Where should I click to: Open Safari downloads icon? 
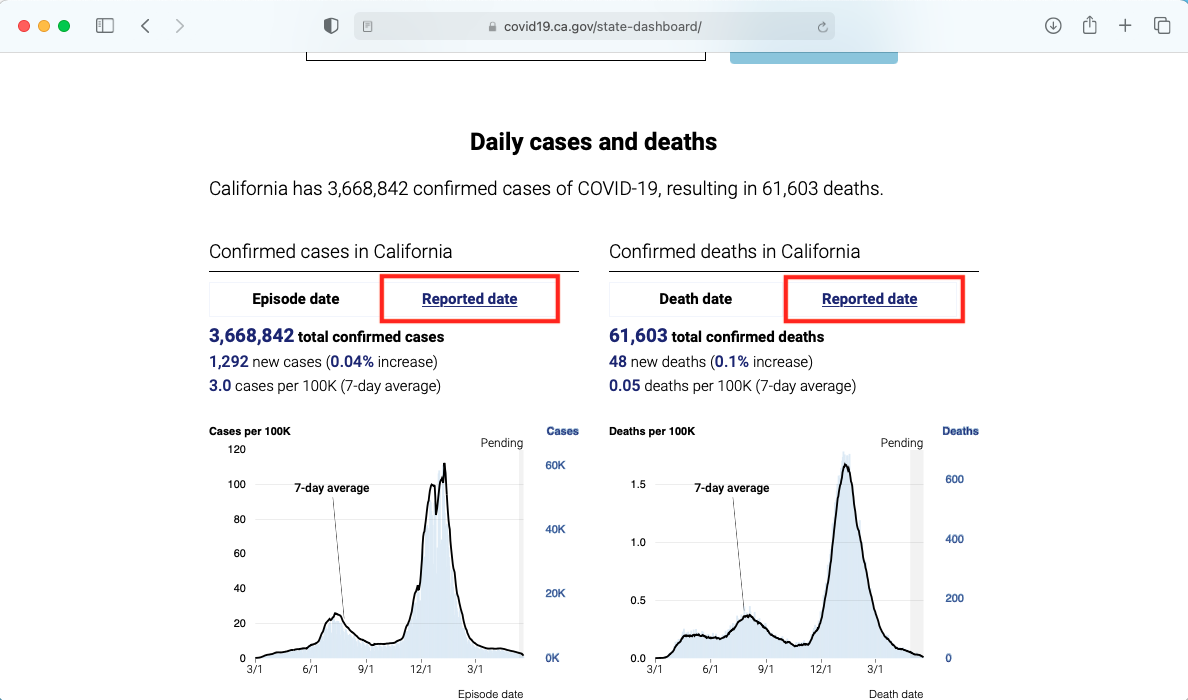pos(1052,26)
